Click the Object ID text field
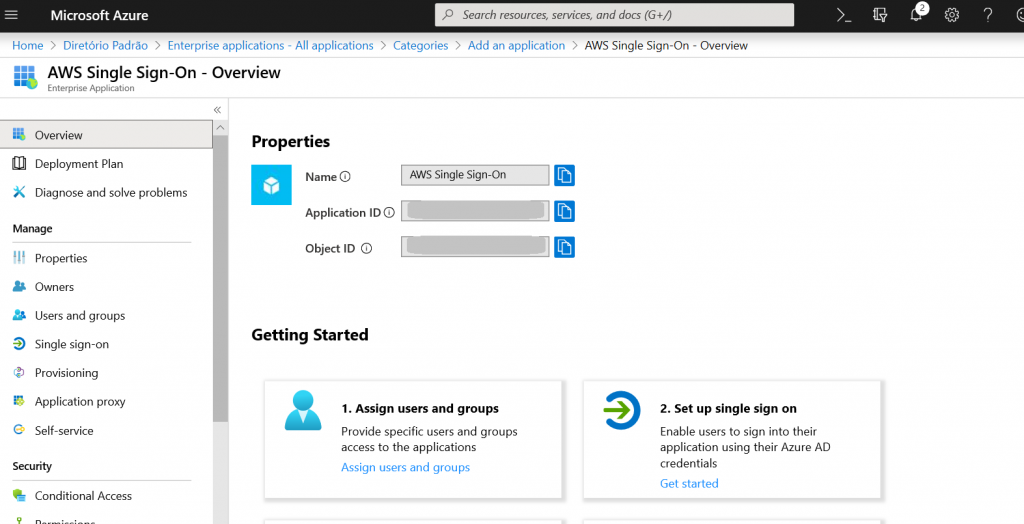The width and height of the screenshot is (1024, 524). (x=475, y=247)
